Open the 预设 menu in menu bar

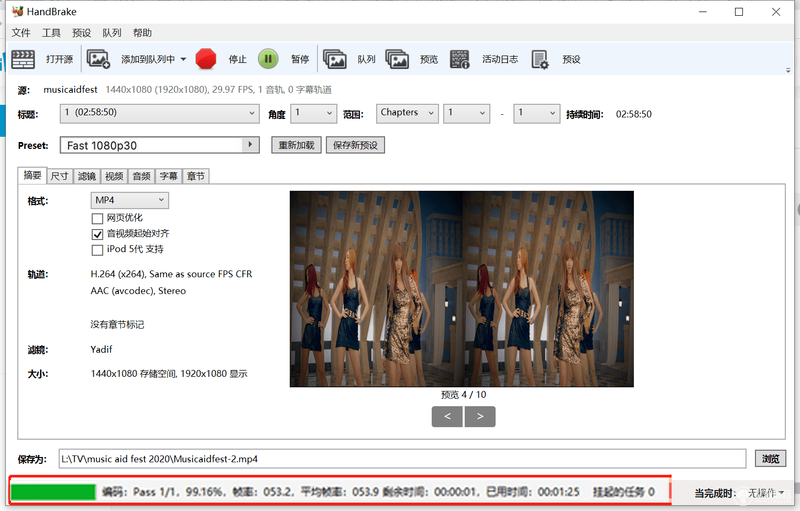[x=82, y=33]
